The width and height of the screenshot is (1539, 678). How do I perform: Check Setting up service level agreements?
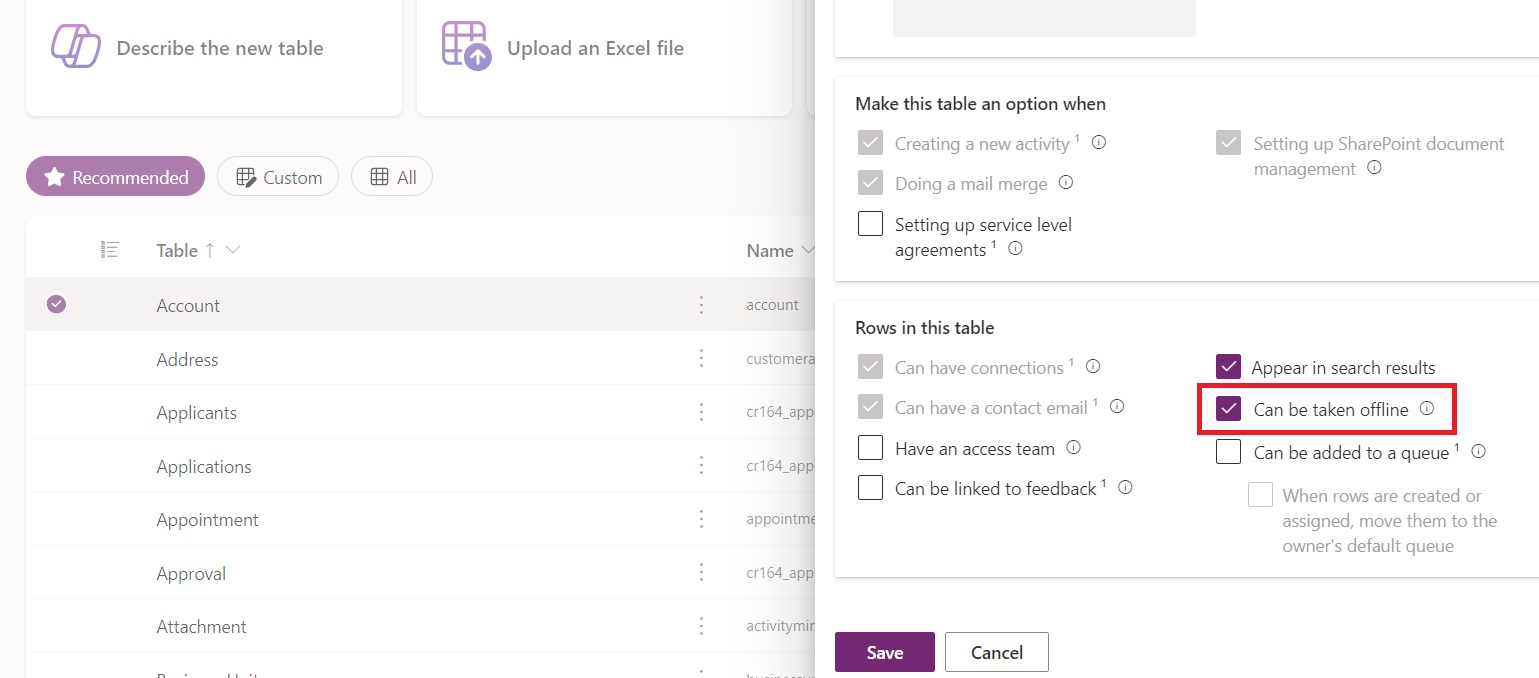coord(871,224)
